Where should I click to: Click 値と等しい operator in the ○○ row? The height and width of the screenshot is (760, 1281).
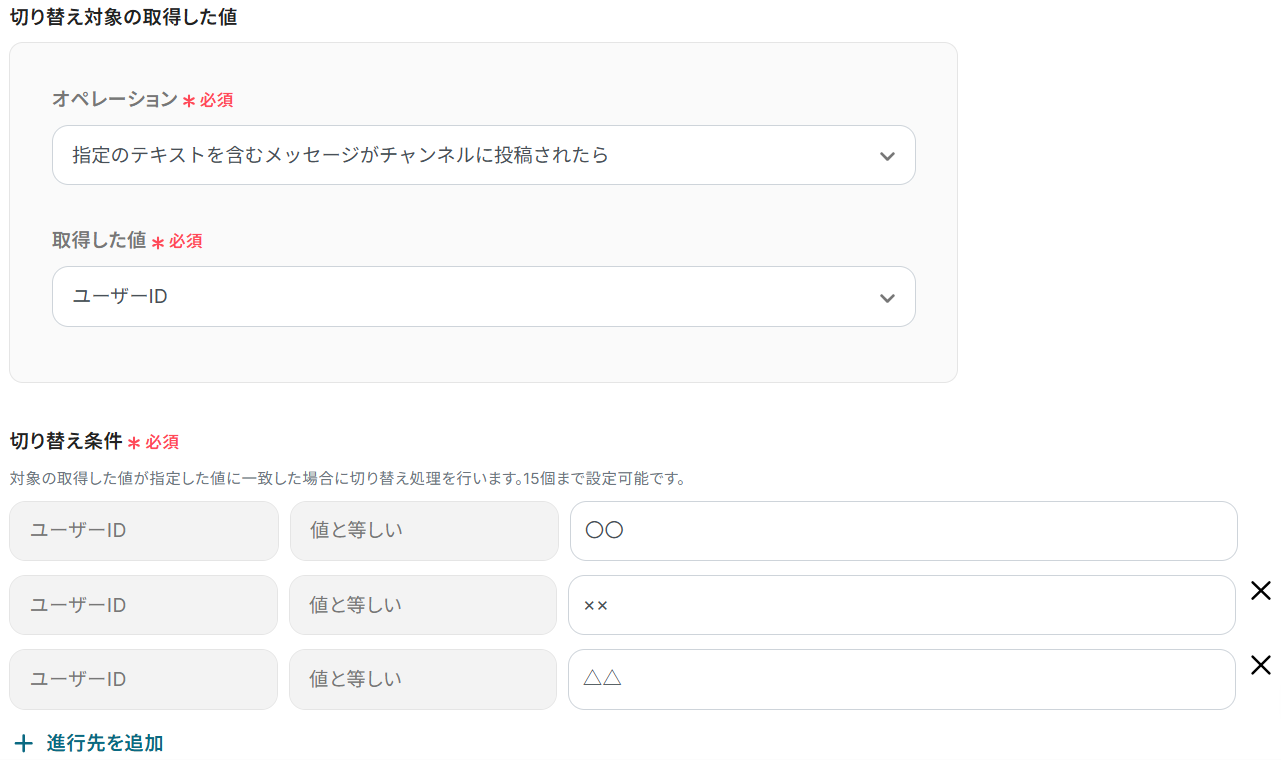tap(424, 531)
